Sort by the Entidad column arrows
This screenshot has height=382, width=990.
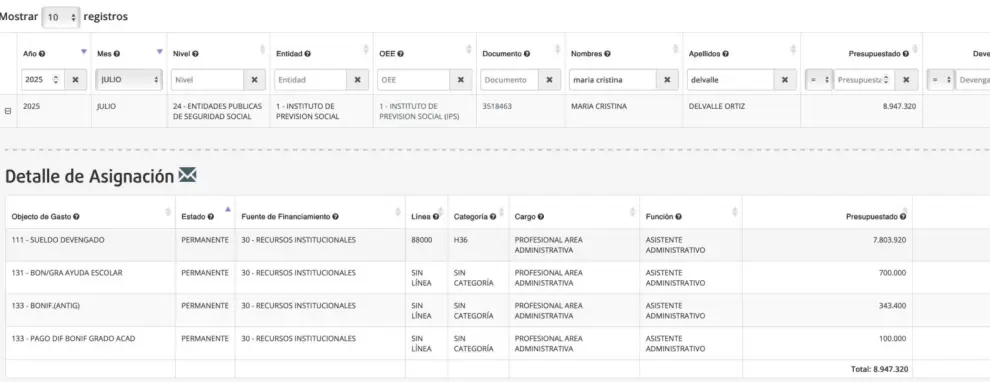click(x=366, y=49)
